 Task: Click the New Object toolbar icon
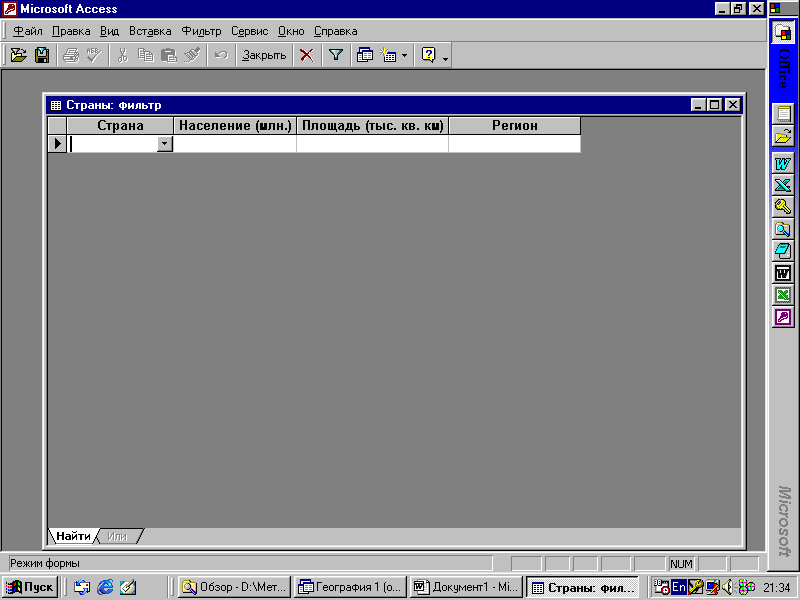389,55
